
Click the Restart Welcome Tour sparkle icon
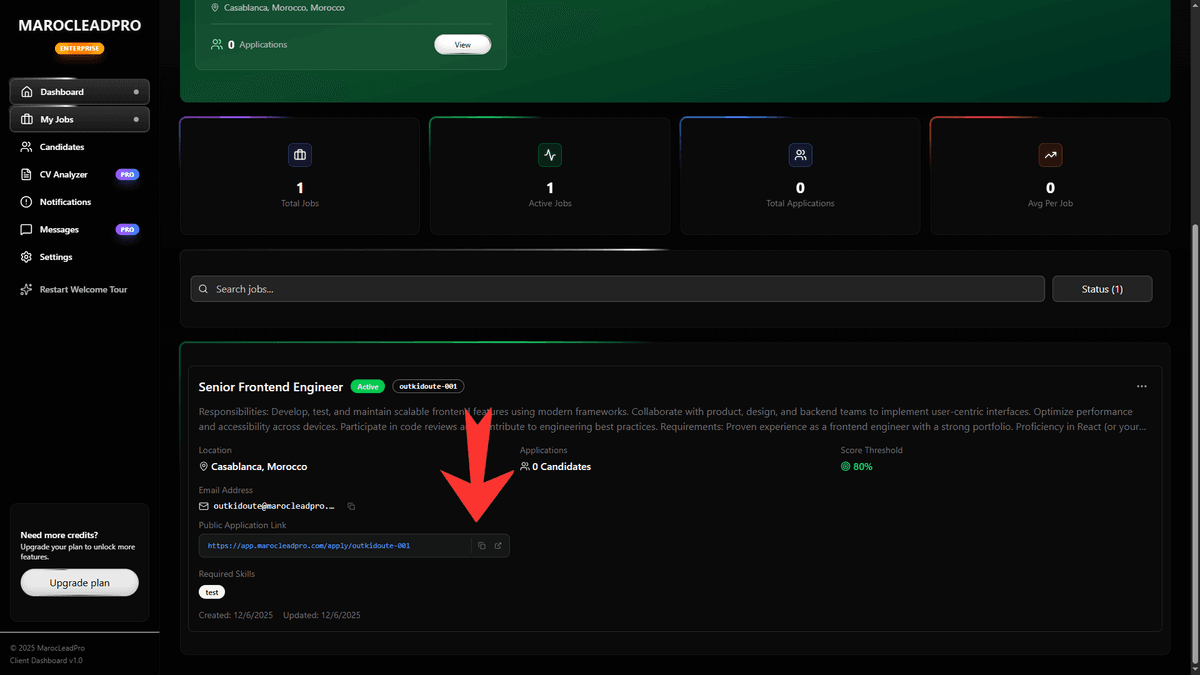(27, 289)
